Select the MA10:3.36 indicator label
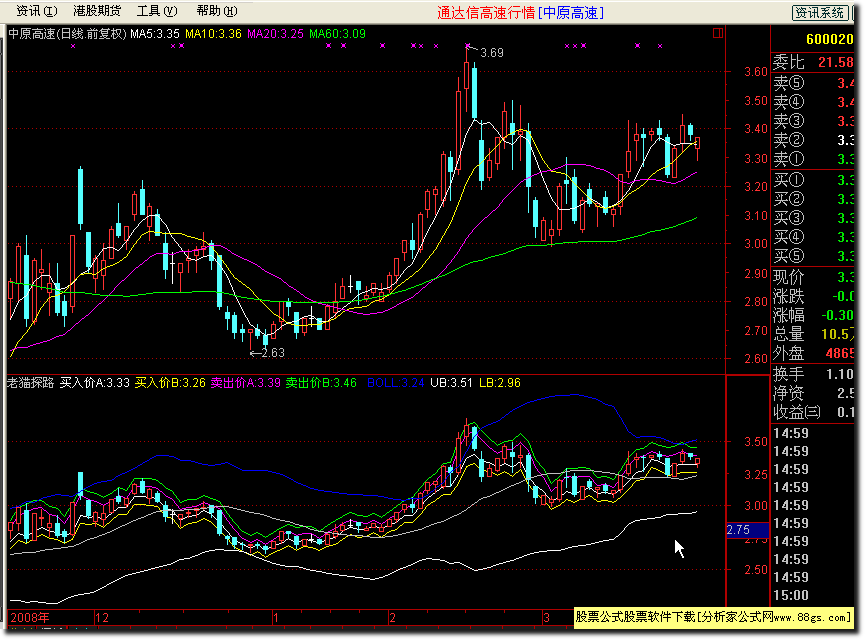Image resolution: width=866 pixels, height=640 pixels. (x=213, y=34)
